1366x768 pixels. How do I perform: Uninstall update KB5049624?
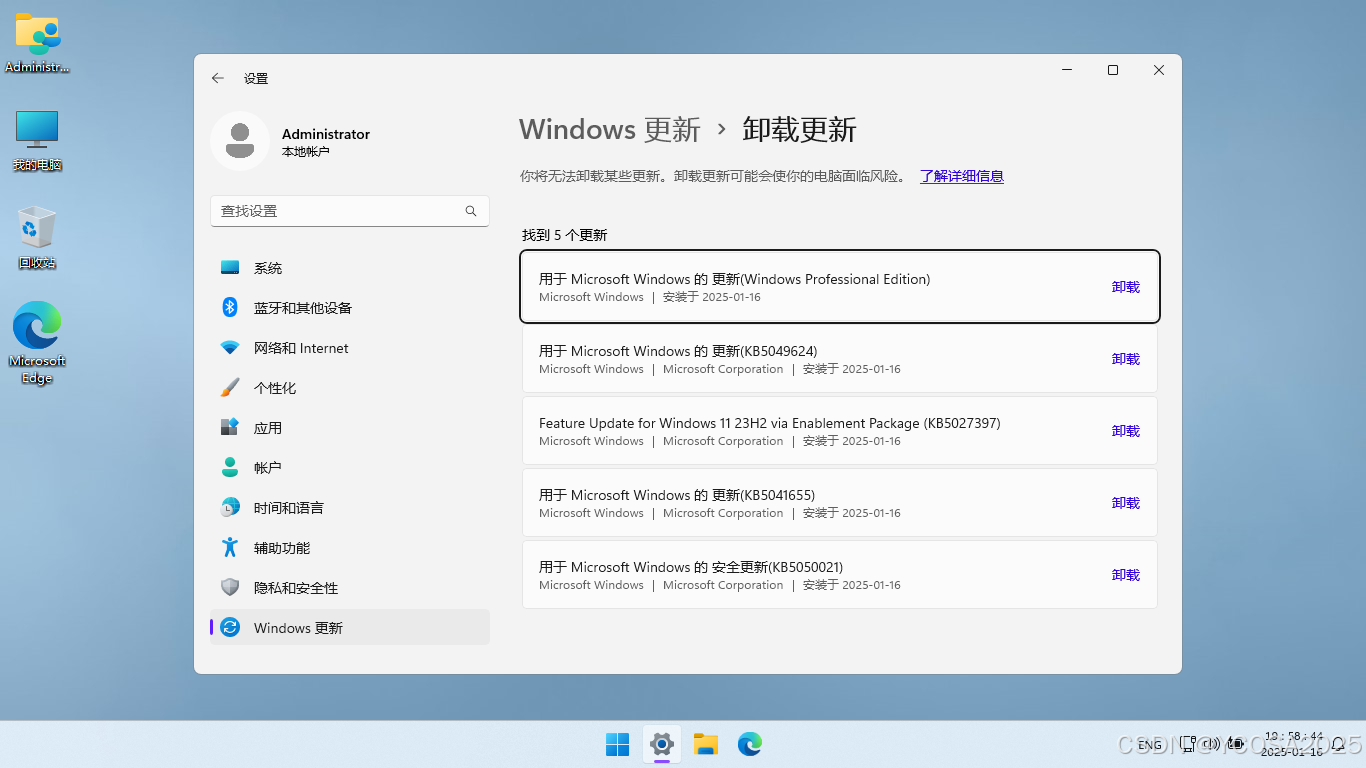(1126, 359)
